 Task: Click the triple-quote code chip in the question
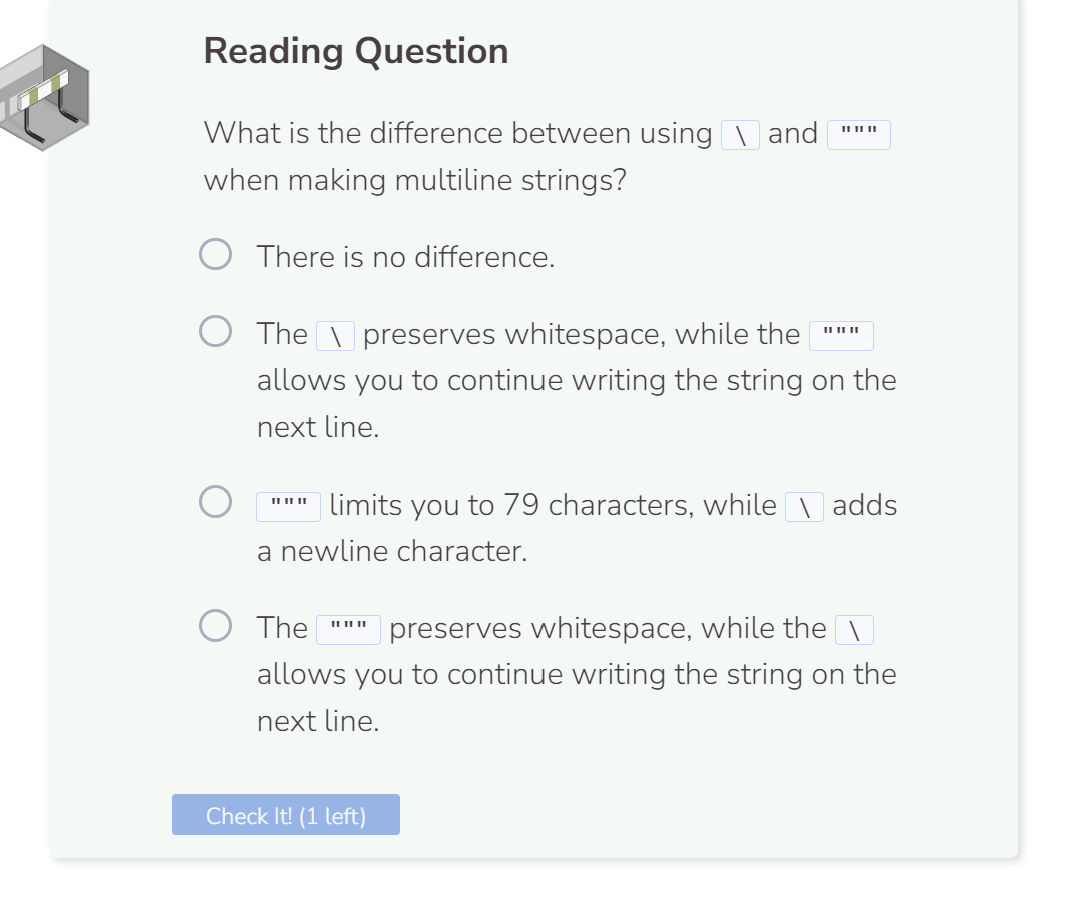click(x=861, y=133)
